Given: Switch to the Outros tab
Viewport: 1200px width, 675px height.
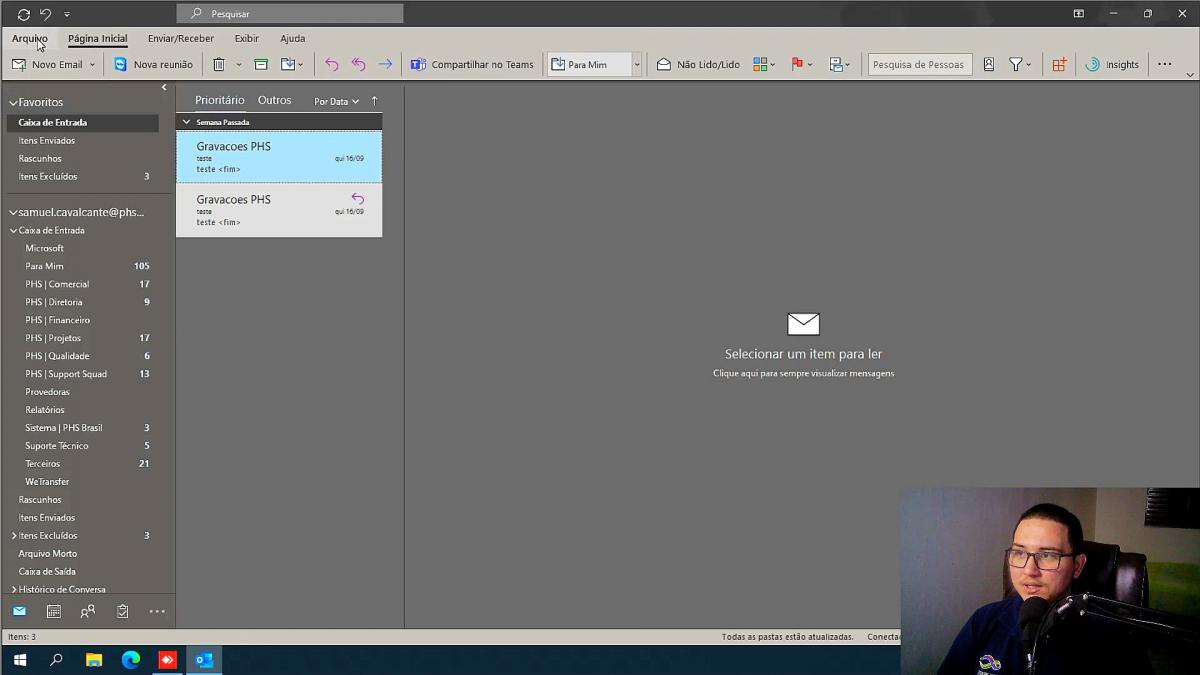Looking at the screenshot, I should (x=274, y=100).
